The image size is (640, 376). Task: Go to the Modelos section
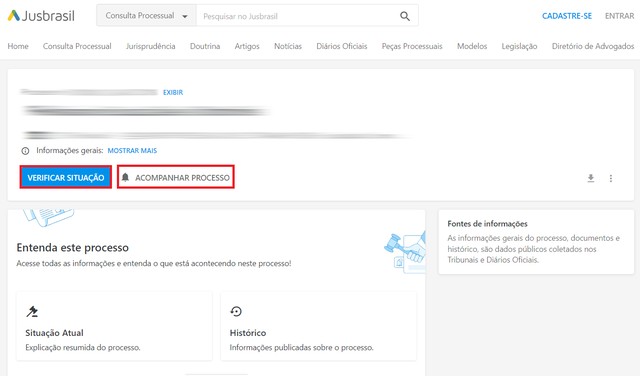(x=472, y=46)
